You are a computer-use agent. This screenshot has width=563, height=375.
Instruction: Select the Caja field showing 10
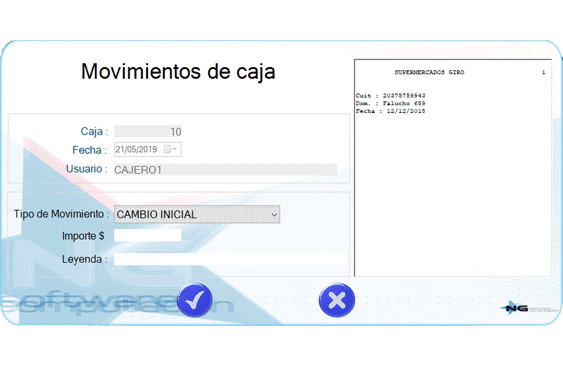tap(148, 131)
